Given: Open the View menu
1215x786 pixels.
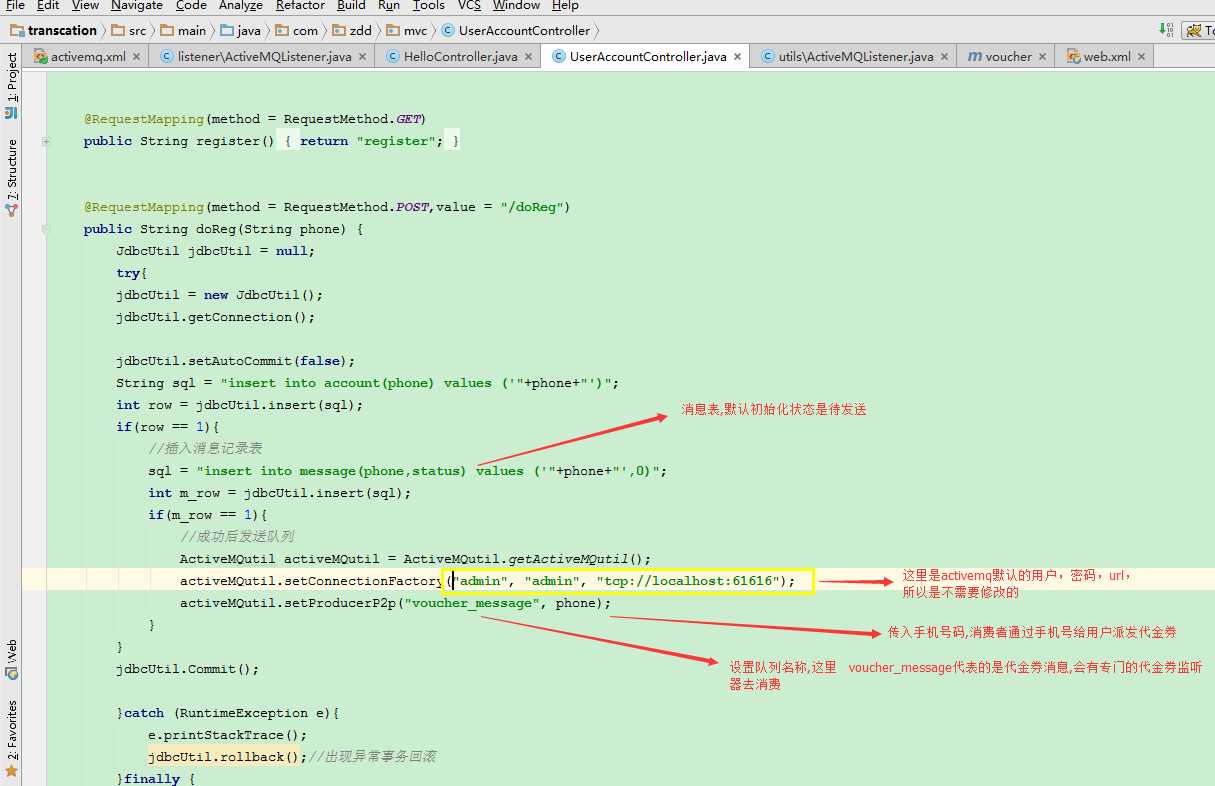Looking at the screenshot, I should [x=86, y=5].
